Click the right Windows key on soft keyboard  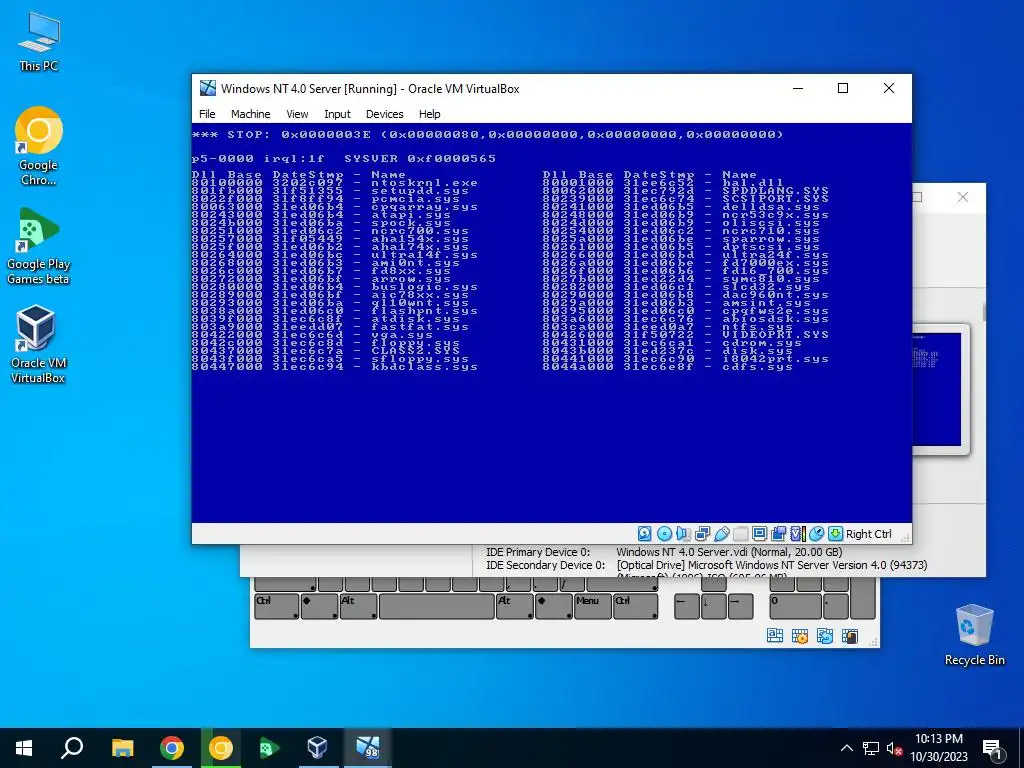pyautogui.click(x=554, y=605)
